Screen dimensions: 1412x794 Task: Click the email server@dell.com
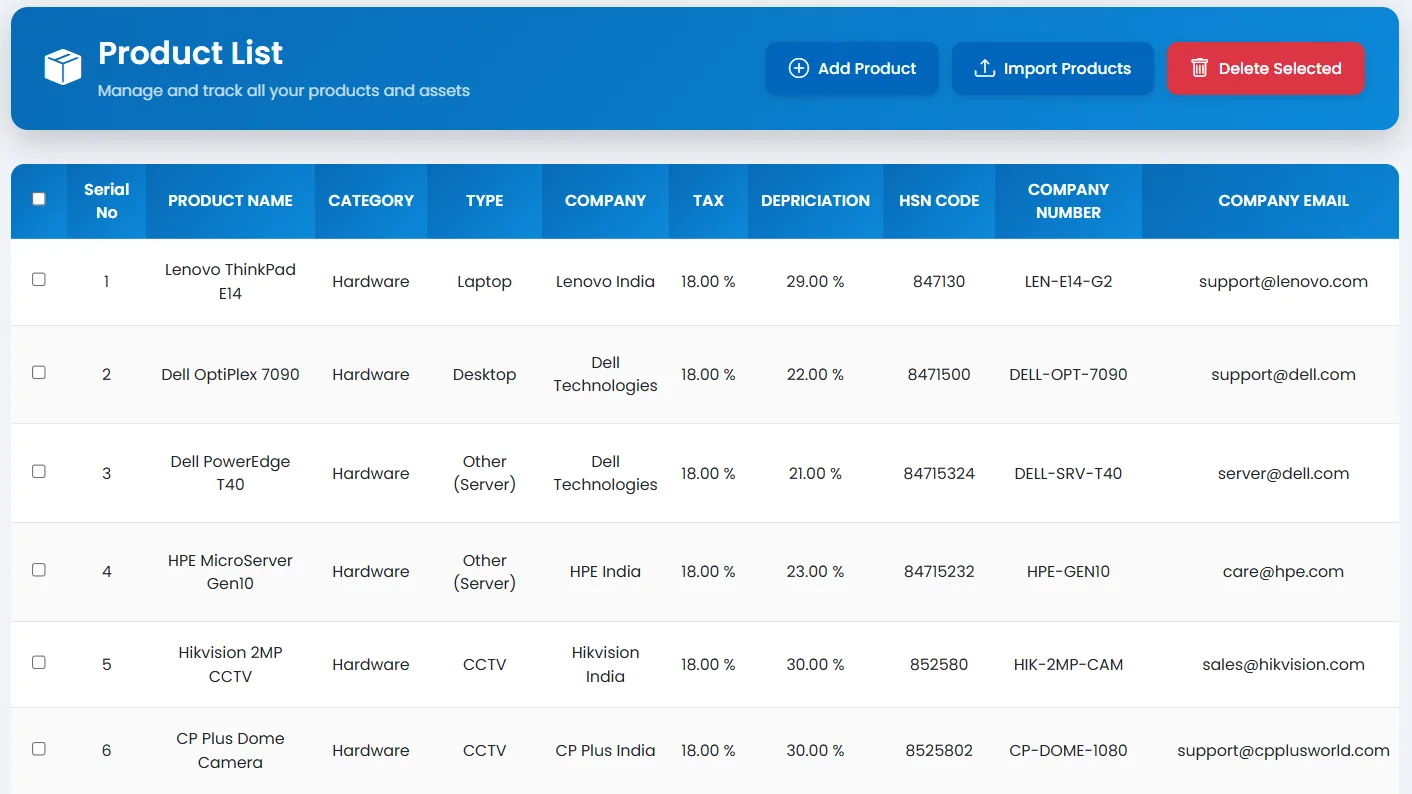[1283, 474]
